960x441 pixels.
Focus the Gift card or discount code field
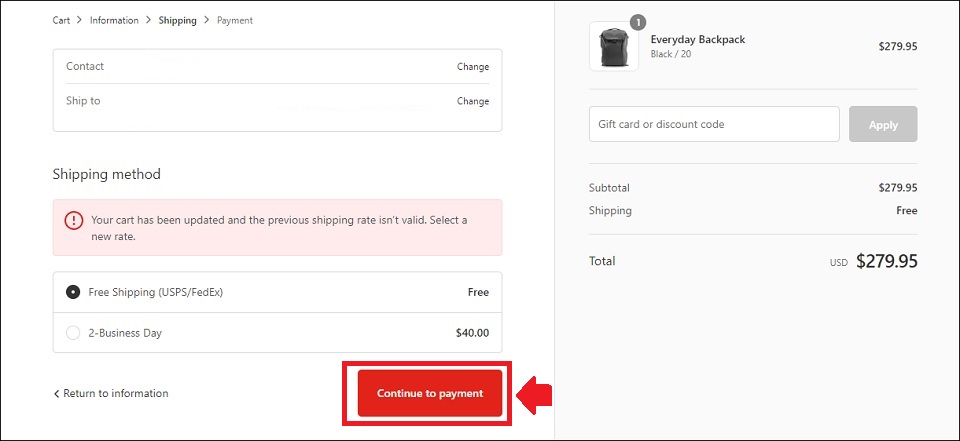pos(714,124)
